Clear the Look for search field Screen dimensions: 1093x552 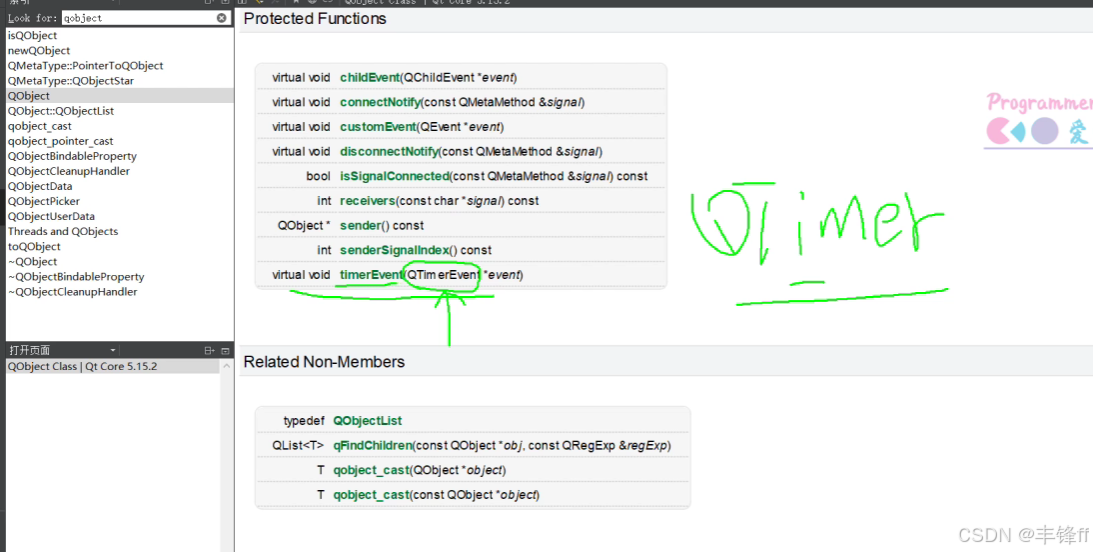222,18
